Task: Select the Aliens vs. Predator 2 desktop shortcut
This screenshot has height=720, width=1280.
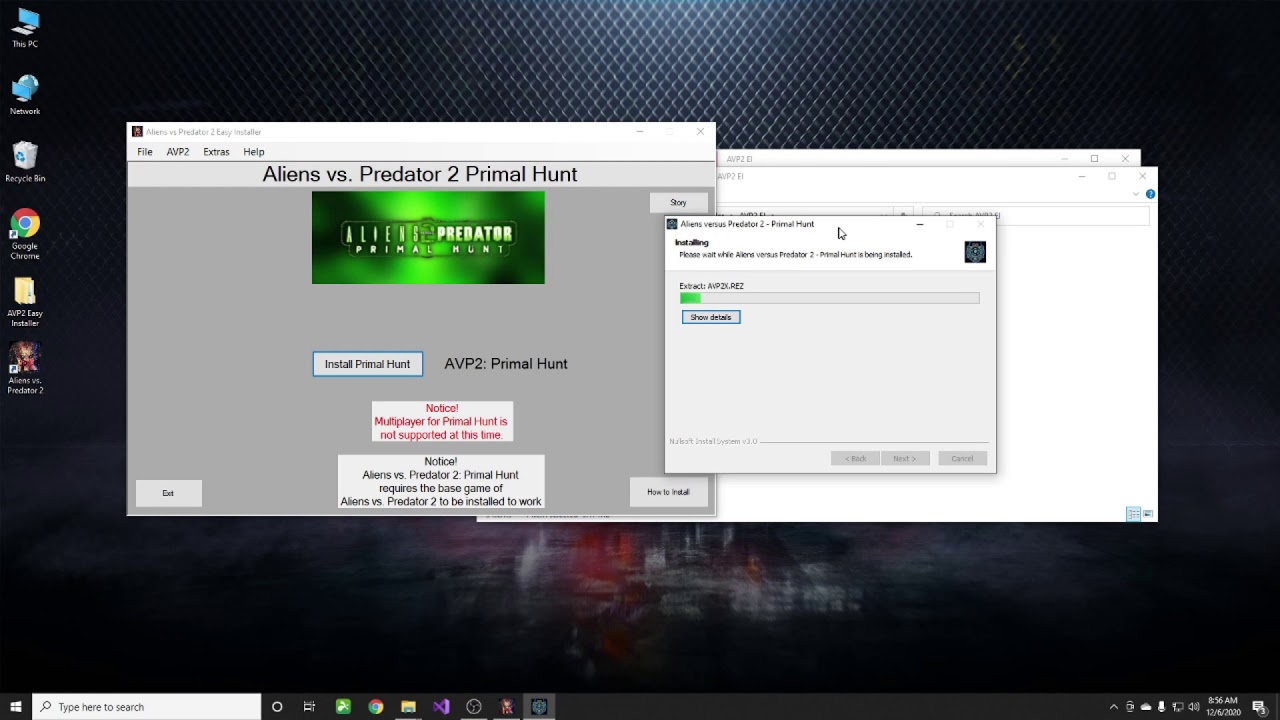Action: tap(25, 369)
